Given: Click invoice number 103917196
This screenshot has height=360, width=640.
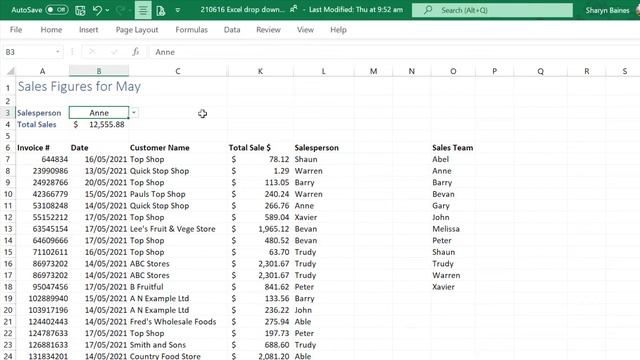Looking at the screenshot, I should 48,310.
